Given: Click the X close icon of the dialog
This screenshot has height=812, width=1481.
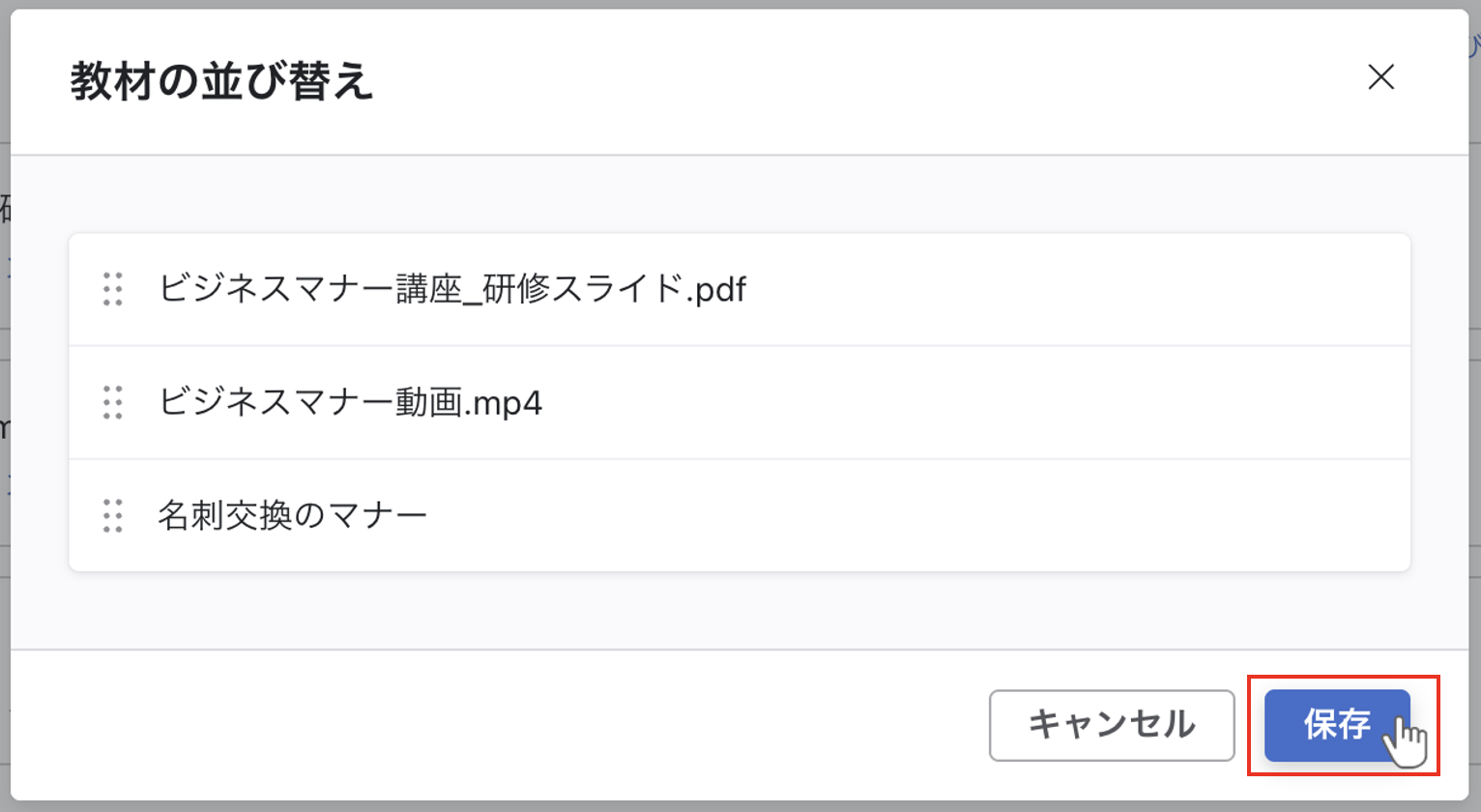Looking at the screenshot, I should point(1381,78).
